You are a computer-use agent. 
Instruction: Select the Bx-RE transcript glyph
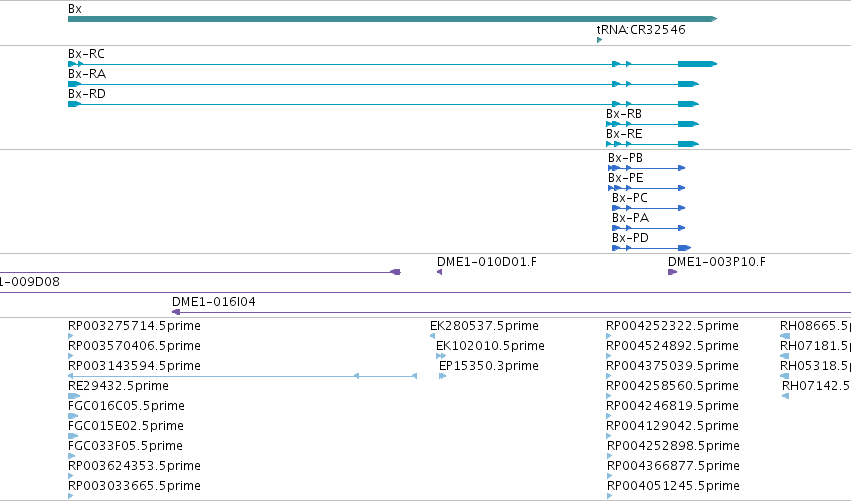coord(652,144)
